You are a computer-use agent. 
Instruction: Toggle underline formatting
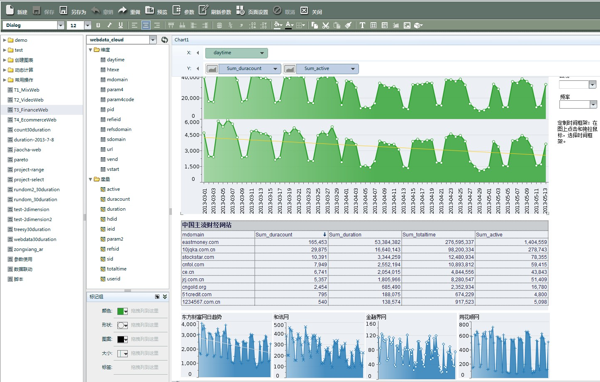click(121, 25)
